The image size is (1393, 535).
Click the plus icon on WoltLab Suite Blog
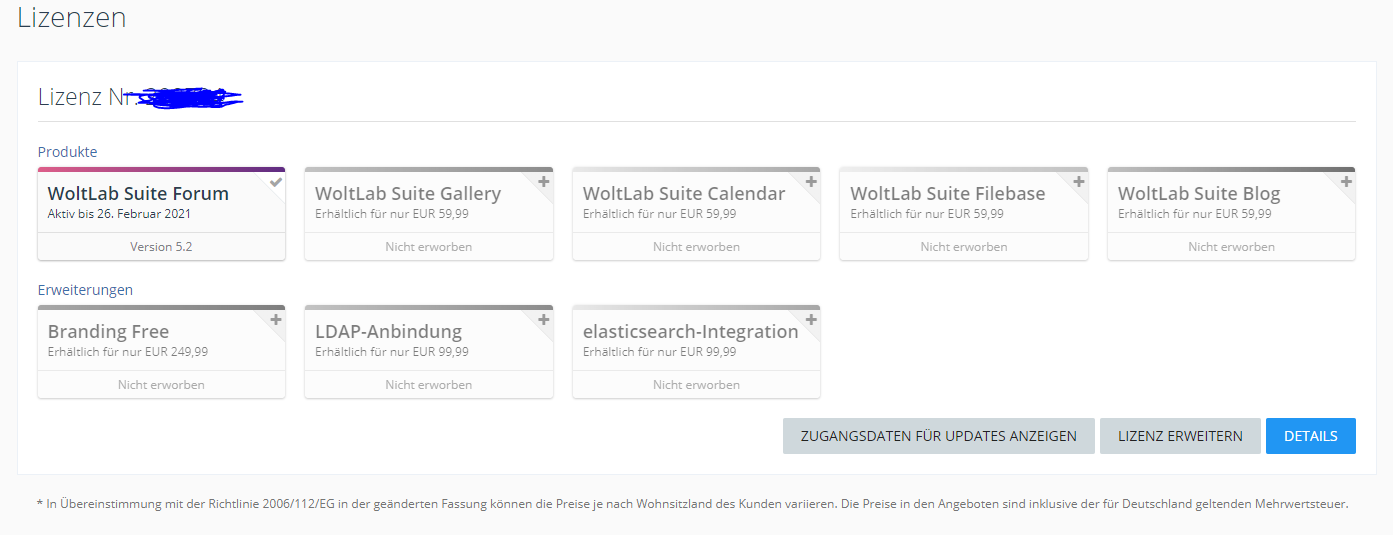pyautogui.click(x=1346, y=182)
